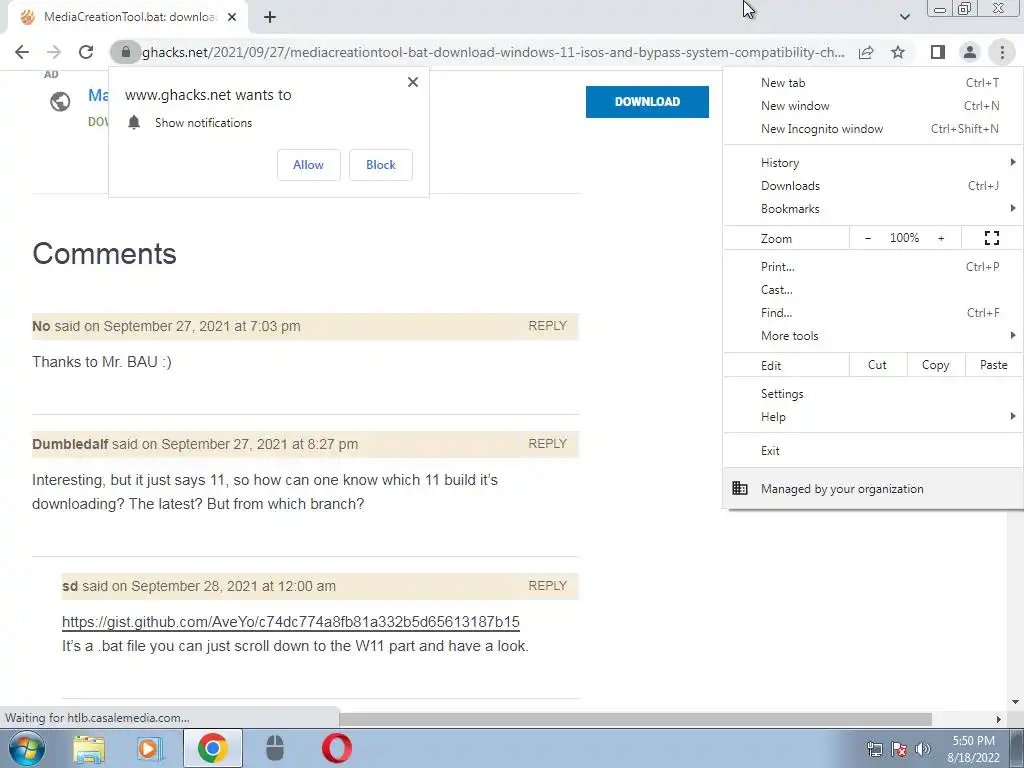Click the browser back arrow
Screen dimensions: 1024x768
22,52
